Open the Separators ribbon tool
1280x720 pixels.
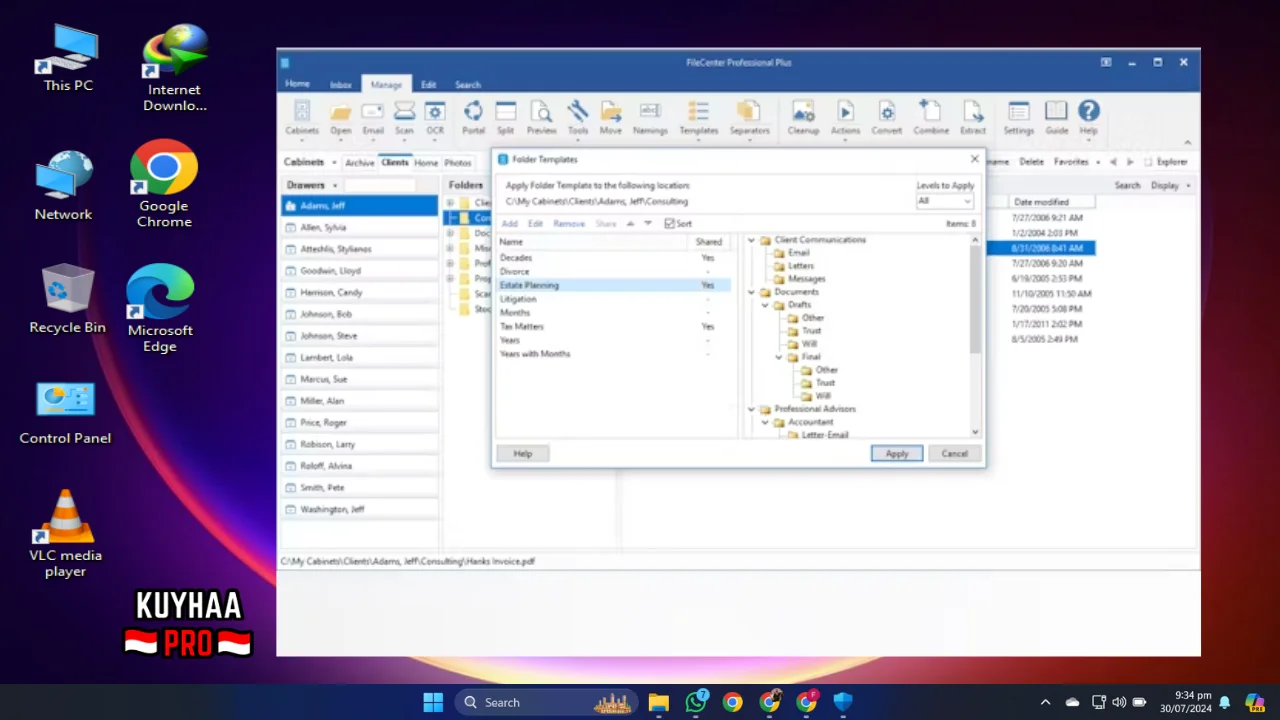(749, 117)
